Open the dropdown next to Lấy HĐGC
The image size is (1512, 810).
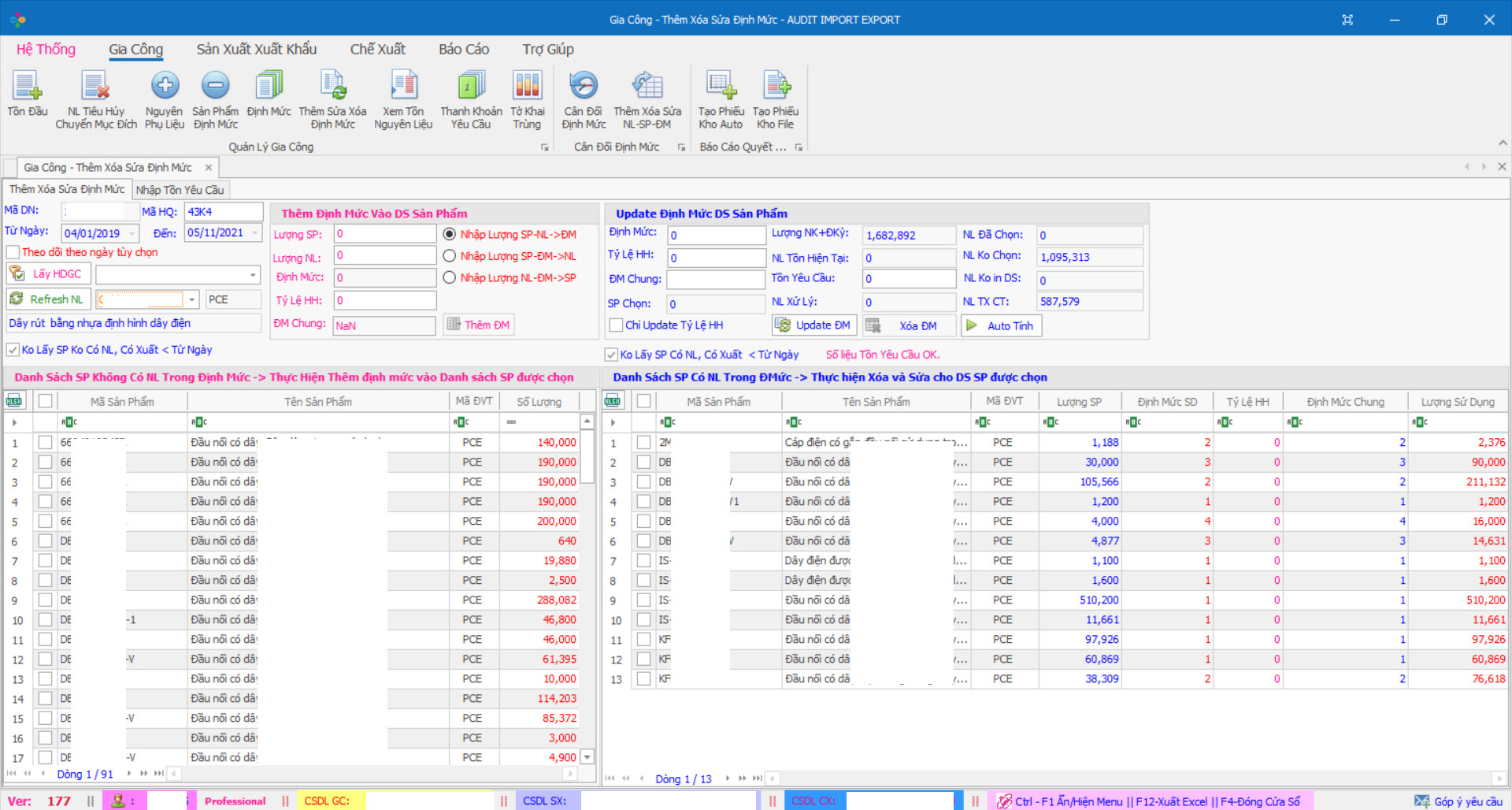253,275
